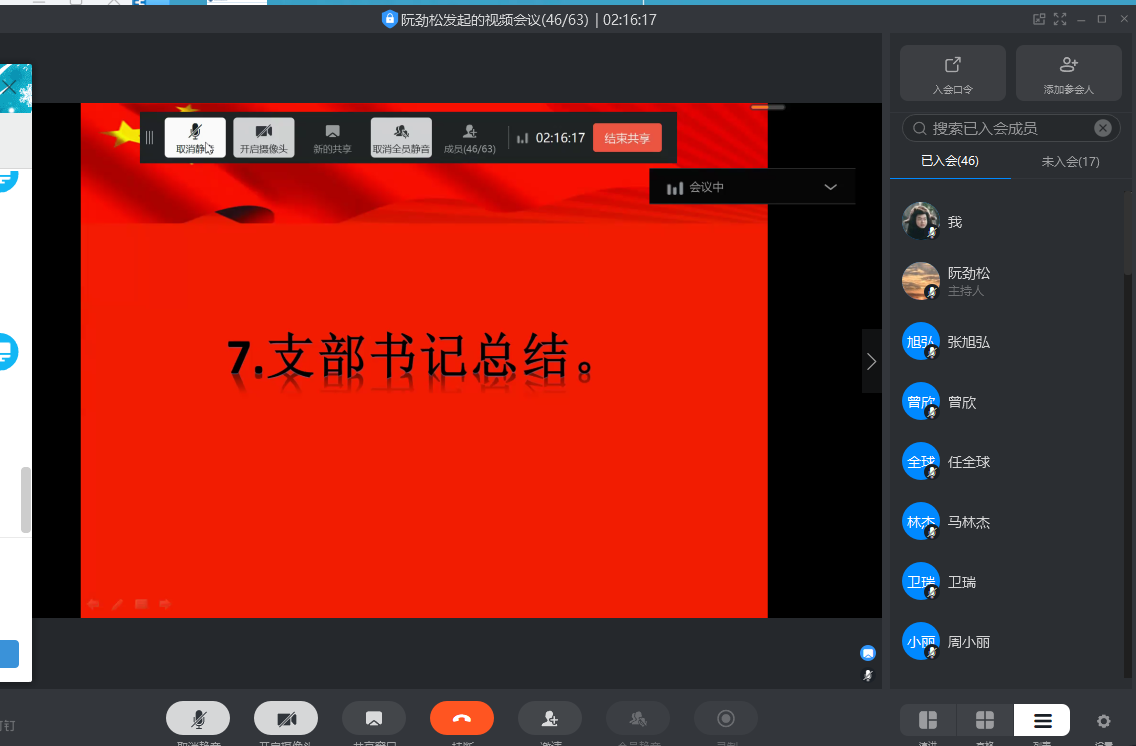Unmute the microphone via 取消静音 toolbar icon
1136x746 pixels.
tap(195, 137)
